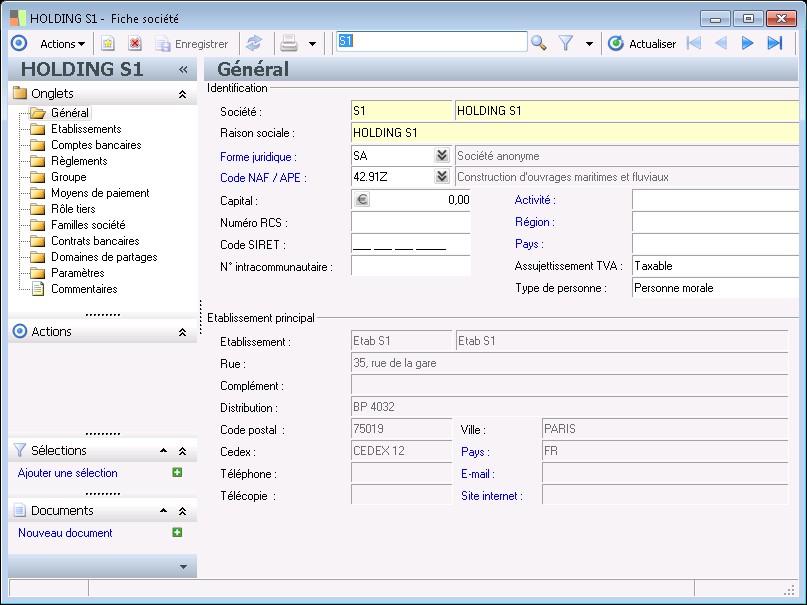807x605 pixels.
Task: Collapse the Onglets panel section
Action: (182, 94)
